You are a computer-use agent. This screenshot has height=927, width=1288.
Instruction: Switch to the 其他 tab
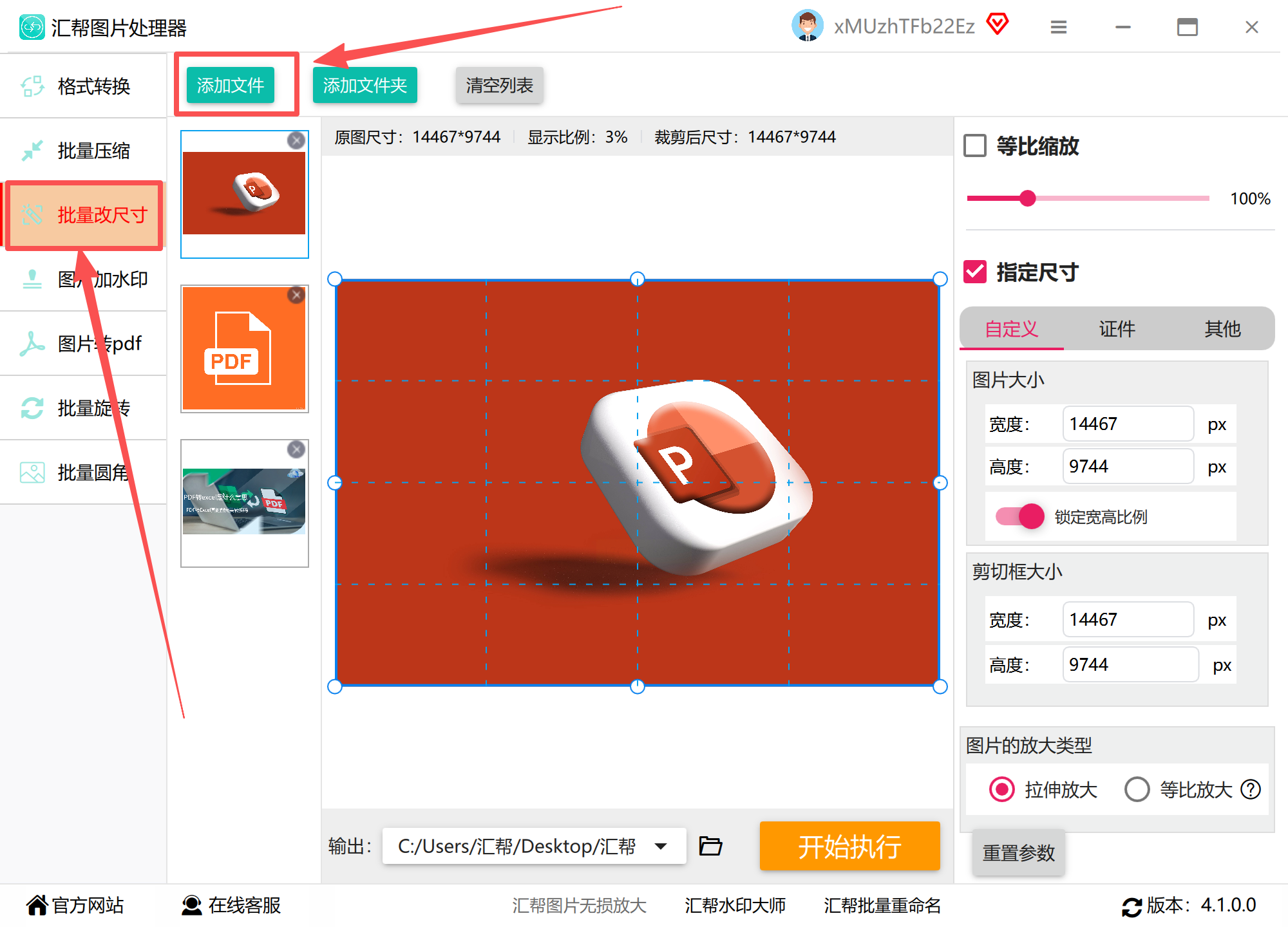click(x=1222, y=329)
